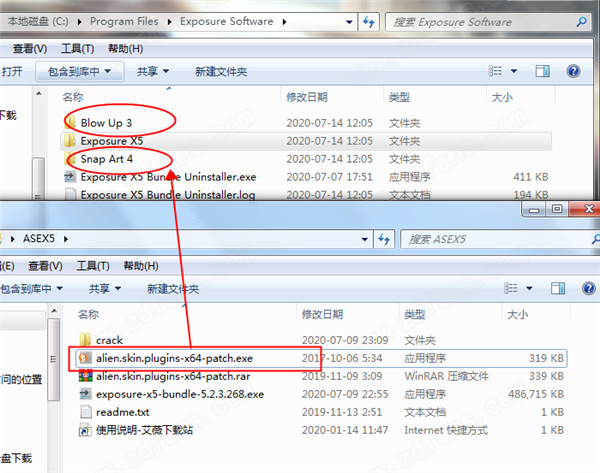Expand view options dropdown in Exposure Software window

(x=514, y=71)
